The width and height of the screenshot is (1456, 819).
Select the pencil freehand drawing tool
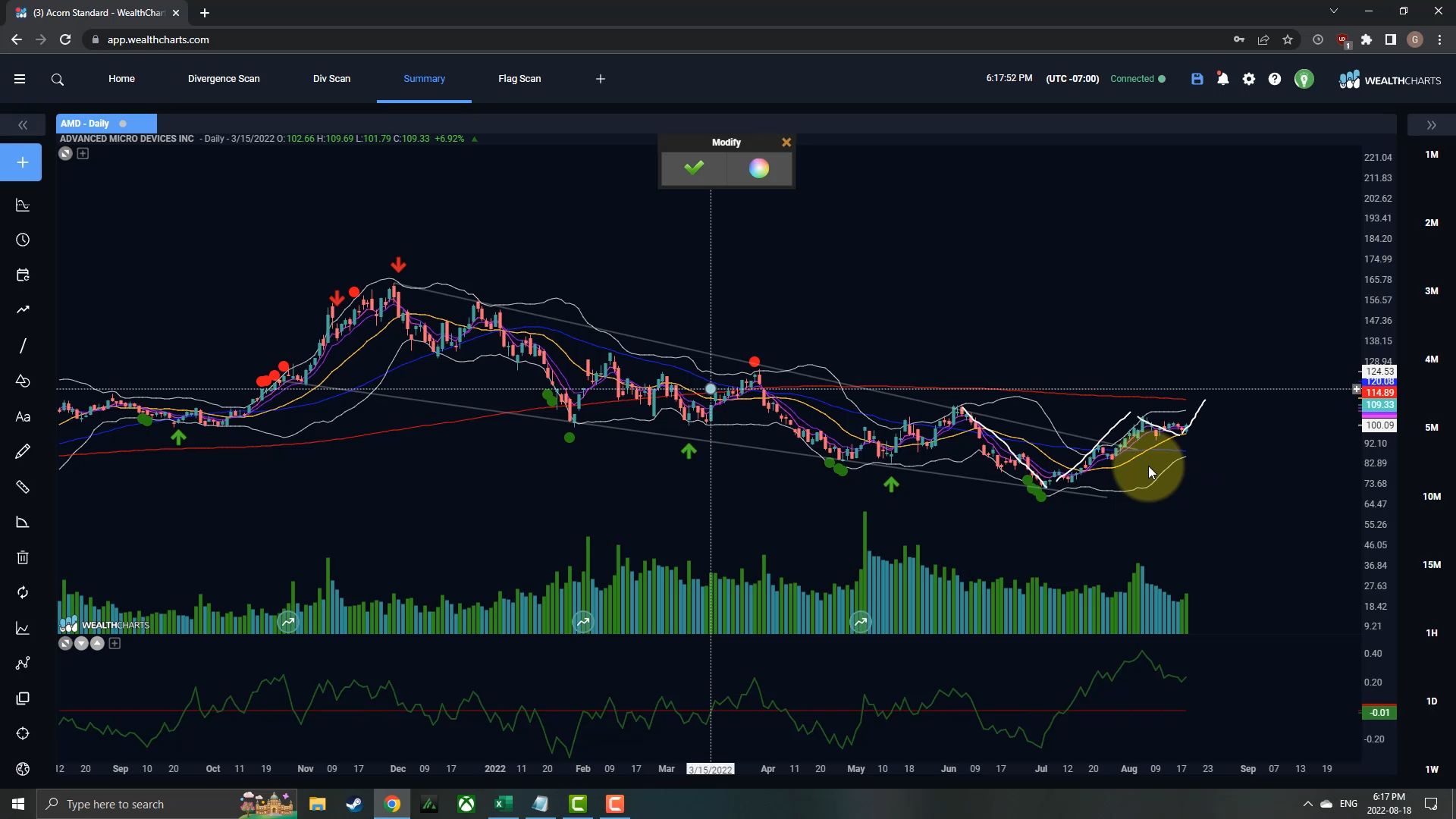(x=23, y=451)
